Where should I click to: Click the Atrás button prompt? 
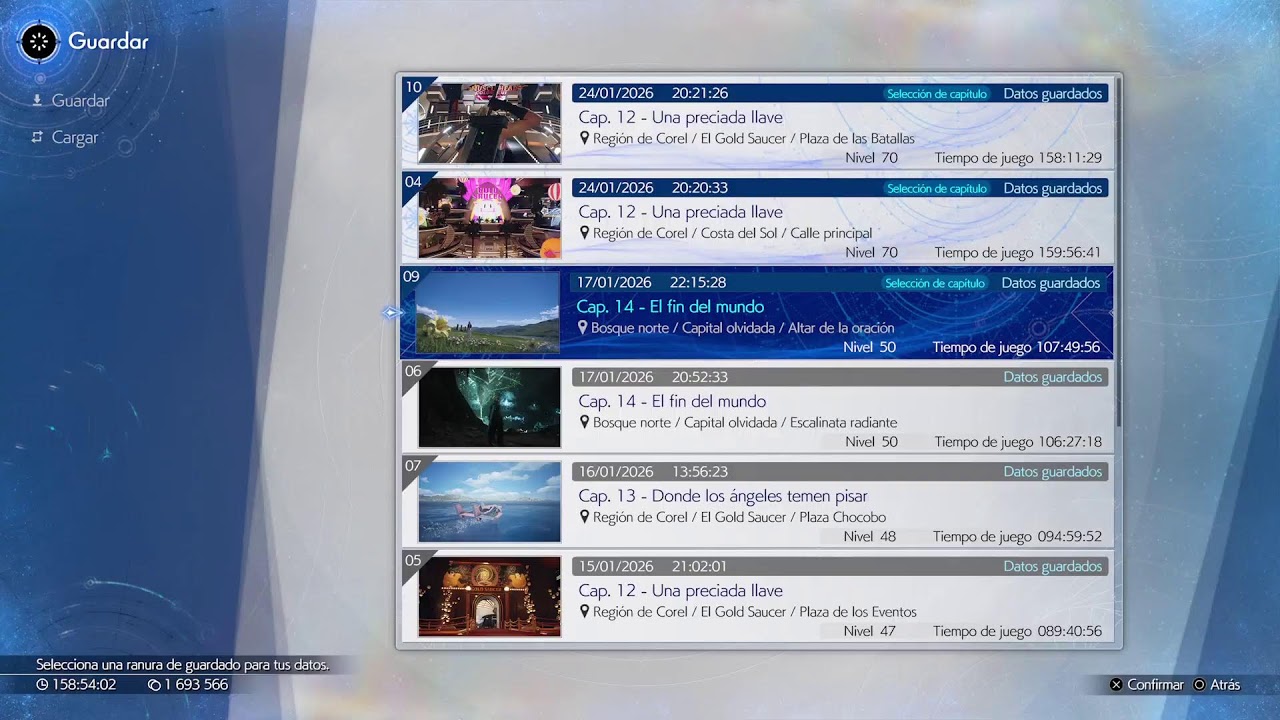pos(1216,685)
